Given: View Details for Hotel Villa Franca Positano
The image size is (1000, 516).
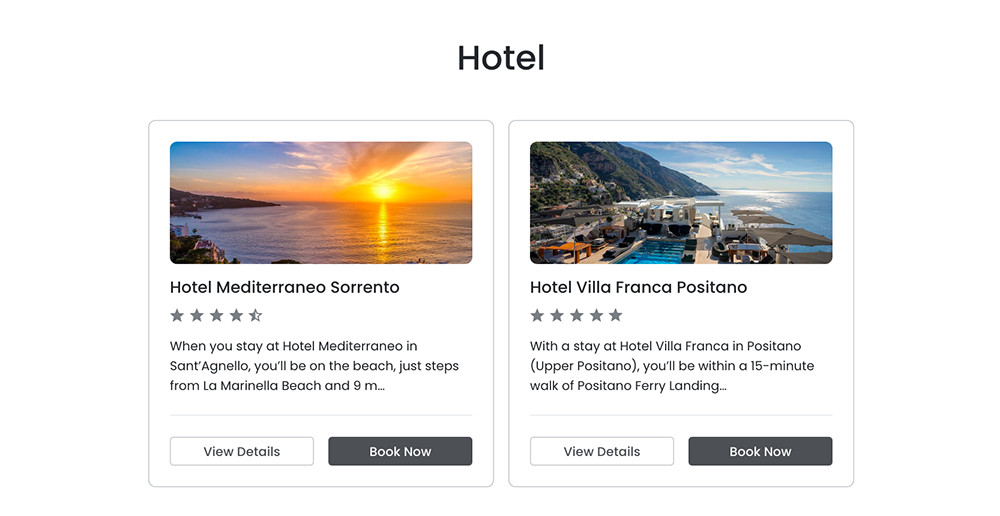Looking at the screenshot, I should [602, 451].
